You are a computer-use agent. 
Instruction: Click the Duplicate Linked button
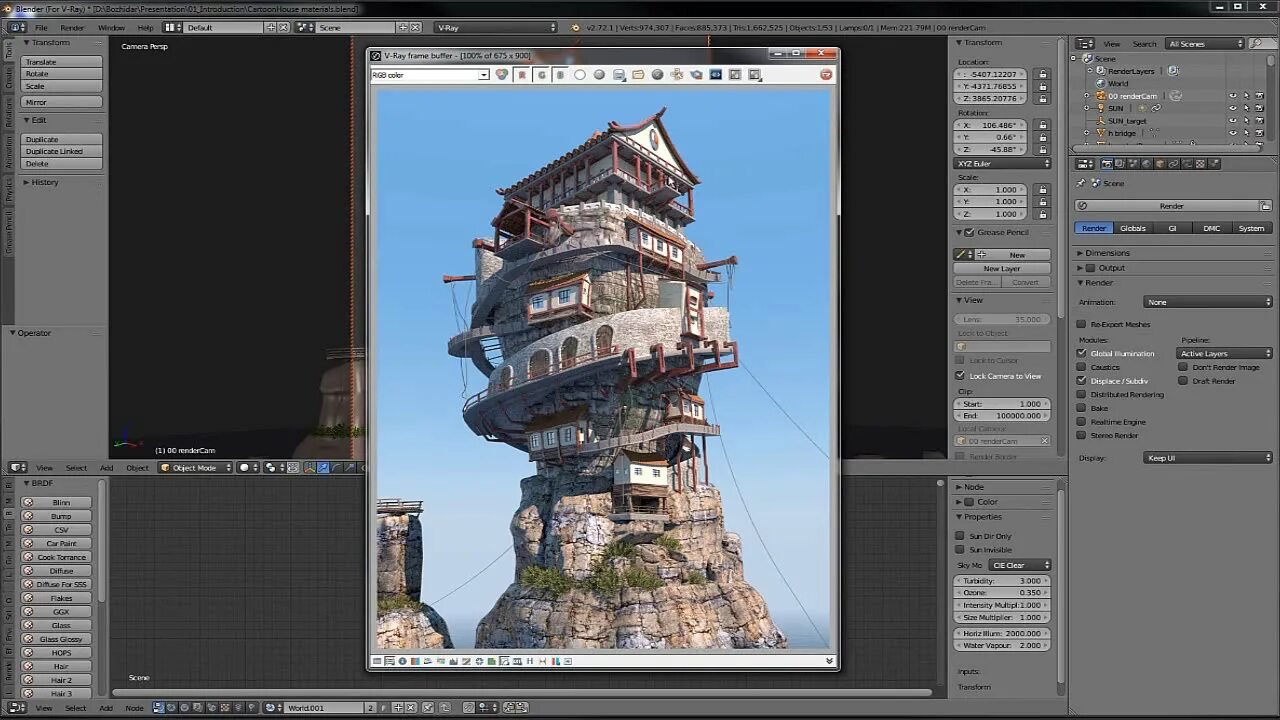coord(61,151)
